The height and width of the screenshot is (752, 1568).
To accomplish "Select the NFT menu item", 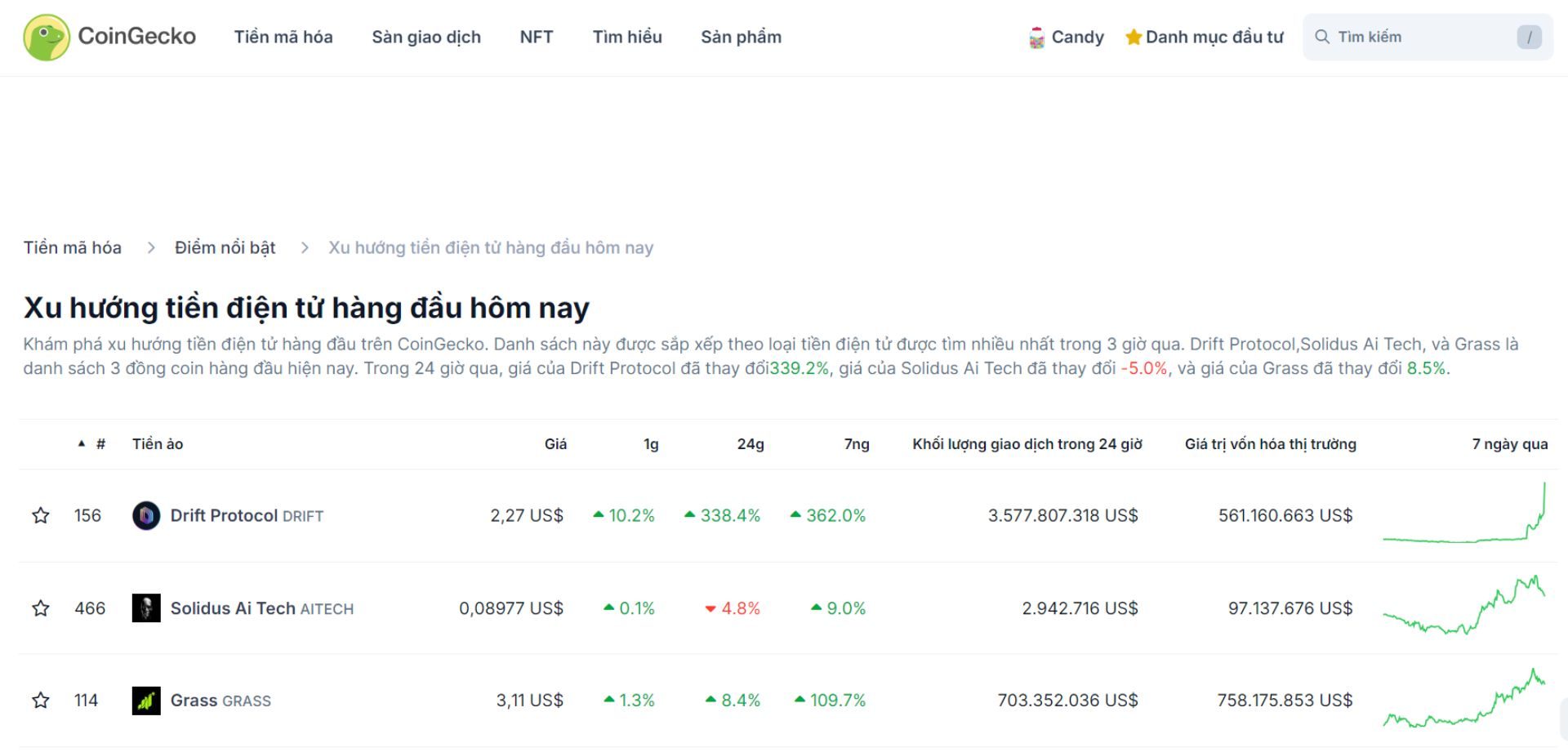I will click(x=536, y=37).
